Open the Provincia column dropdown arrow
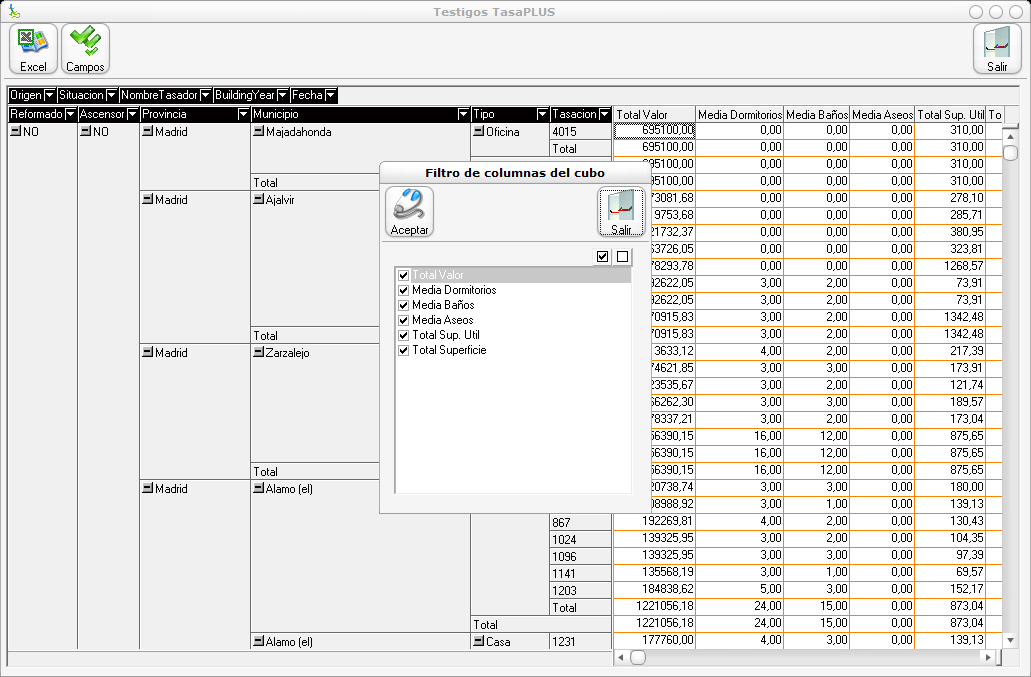The height and width of the screenshot is (677, 1031). (x=243, y=115)
